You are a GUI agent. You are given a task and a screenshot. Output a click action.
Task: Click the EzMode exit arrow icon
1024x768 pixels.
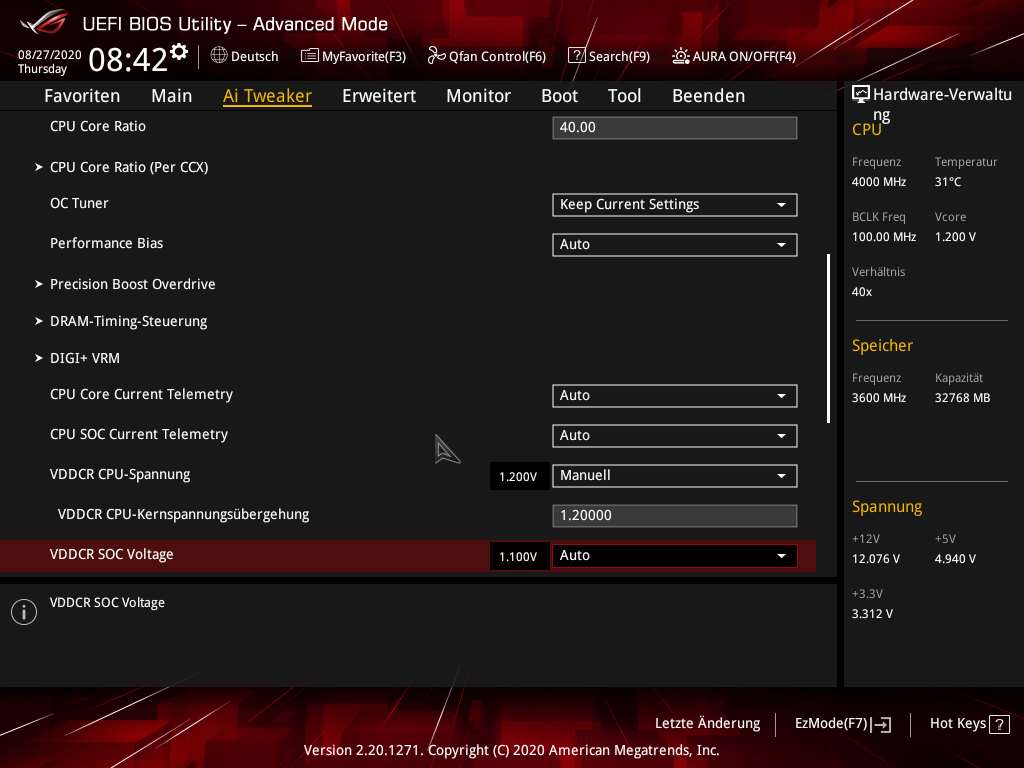pos(881,724)
